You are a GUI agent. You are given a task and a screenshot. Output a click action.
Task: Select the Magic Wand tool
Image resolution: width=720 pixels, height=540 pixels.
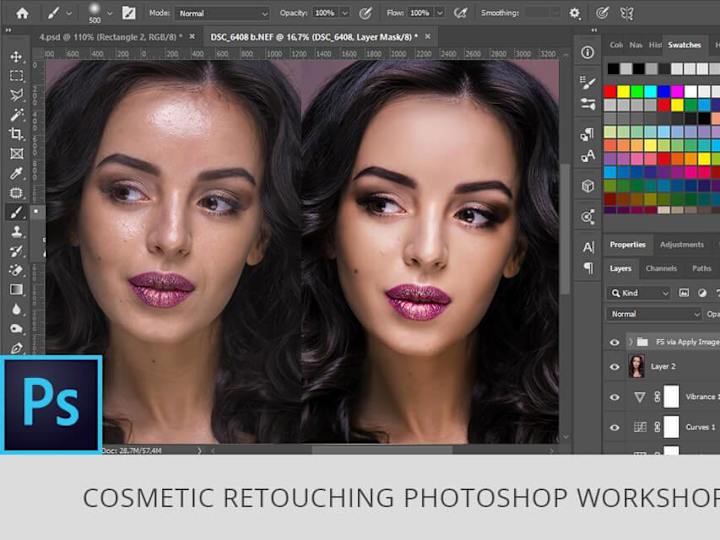click(x=17, y=114)
